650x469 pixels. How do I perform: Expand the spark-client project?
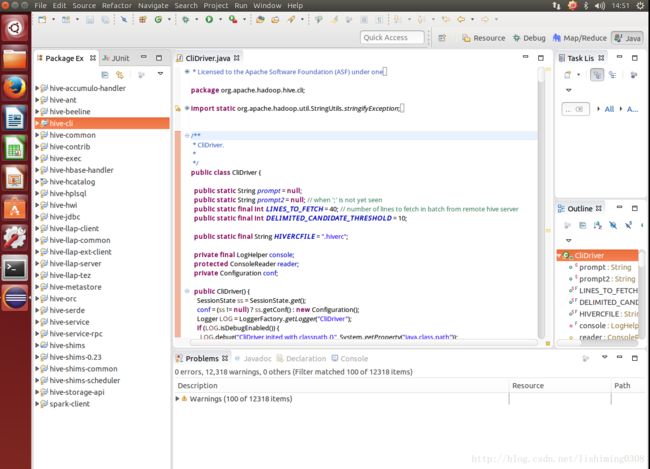point(37,404)
